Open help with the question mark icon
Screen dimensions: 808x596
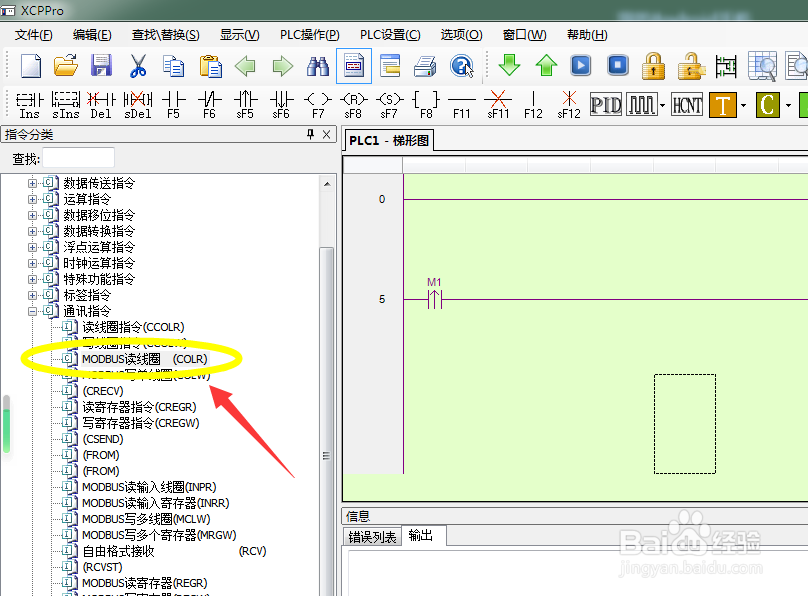462,66
